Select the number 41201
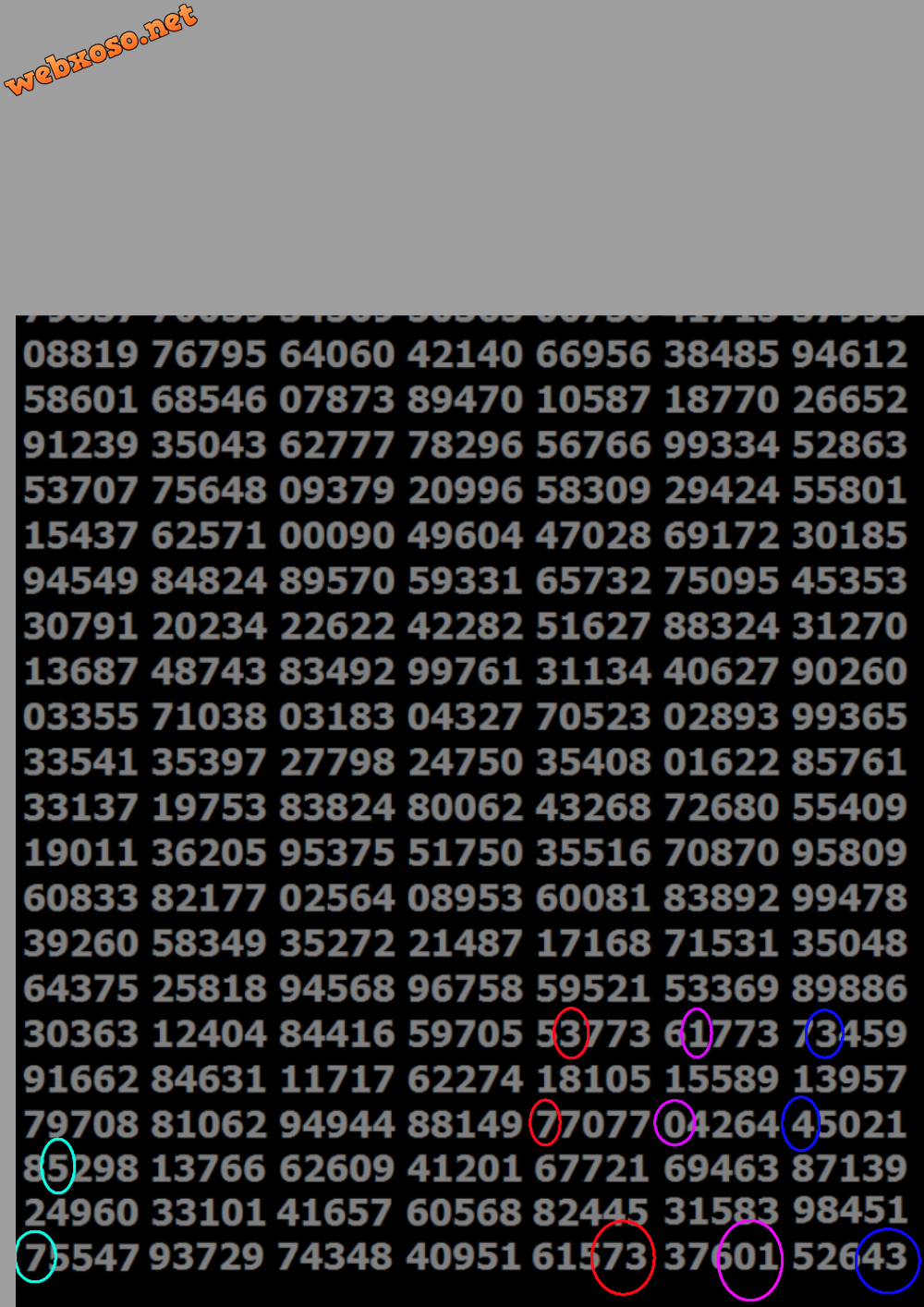Screen dimensions: 924x1307 (465, 1168)
